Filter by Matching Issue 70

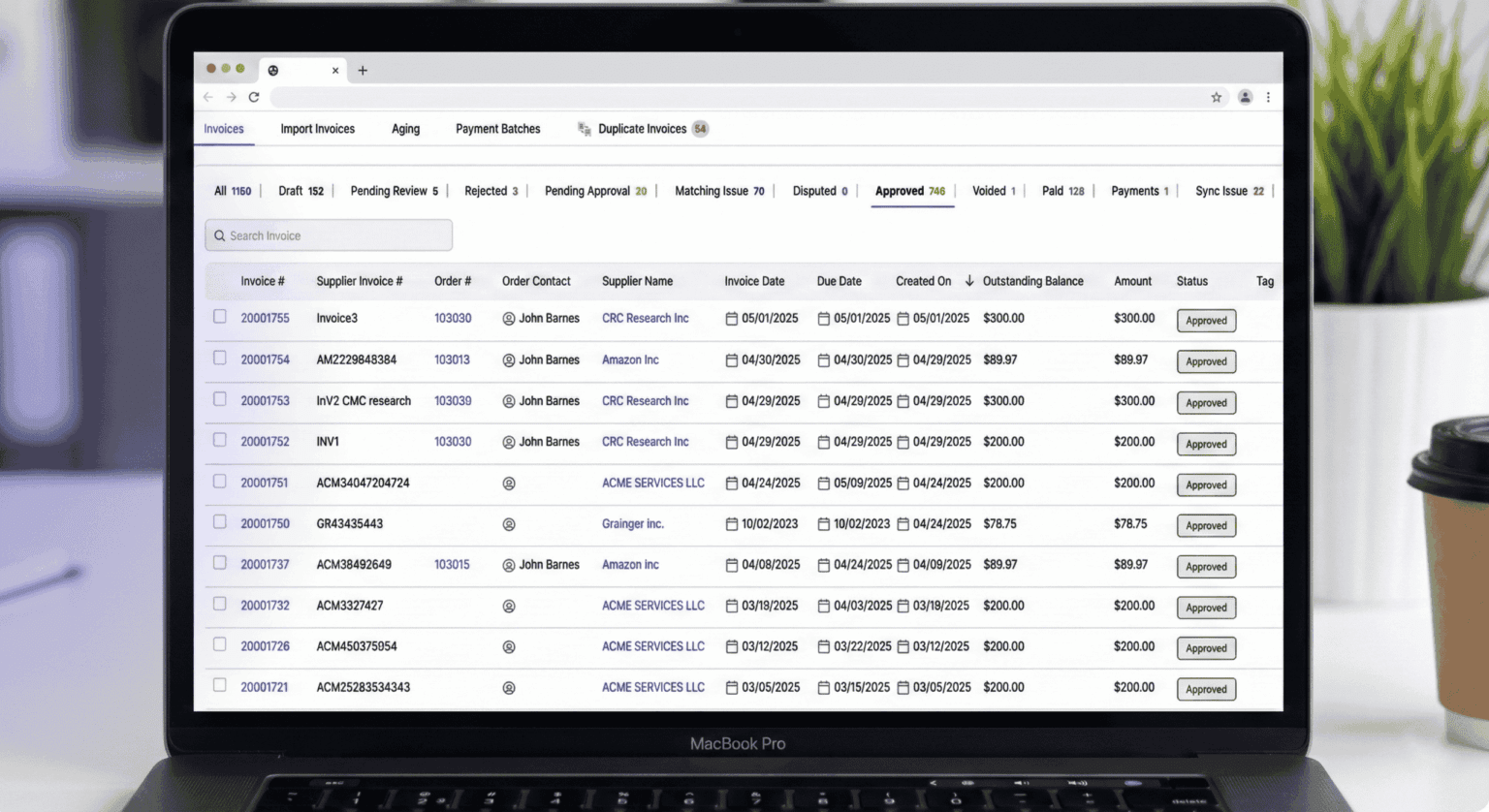pyautogui.click(x=720, y=191)
